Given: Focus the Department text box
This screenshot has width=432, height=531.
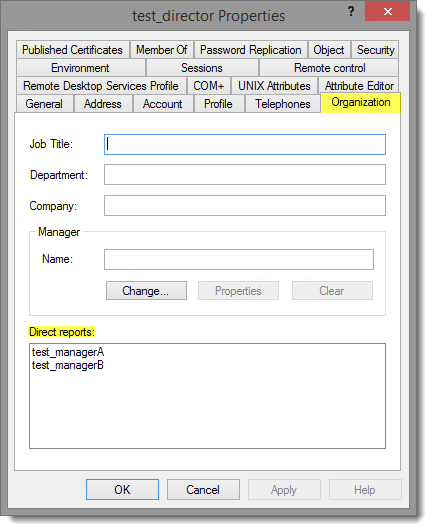Looking at the screenshot, I should tap(245, 175).
